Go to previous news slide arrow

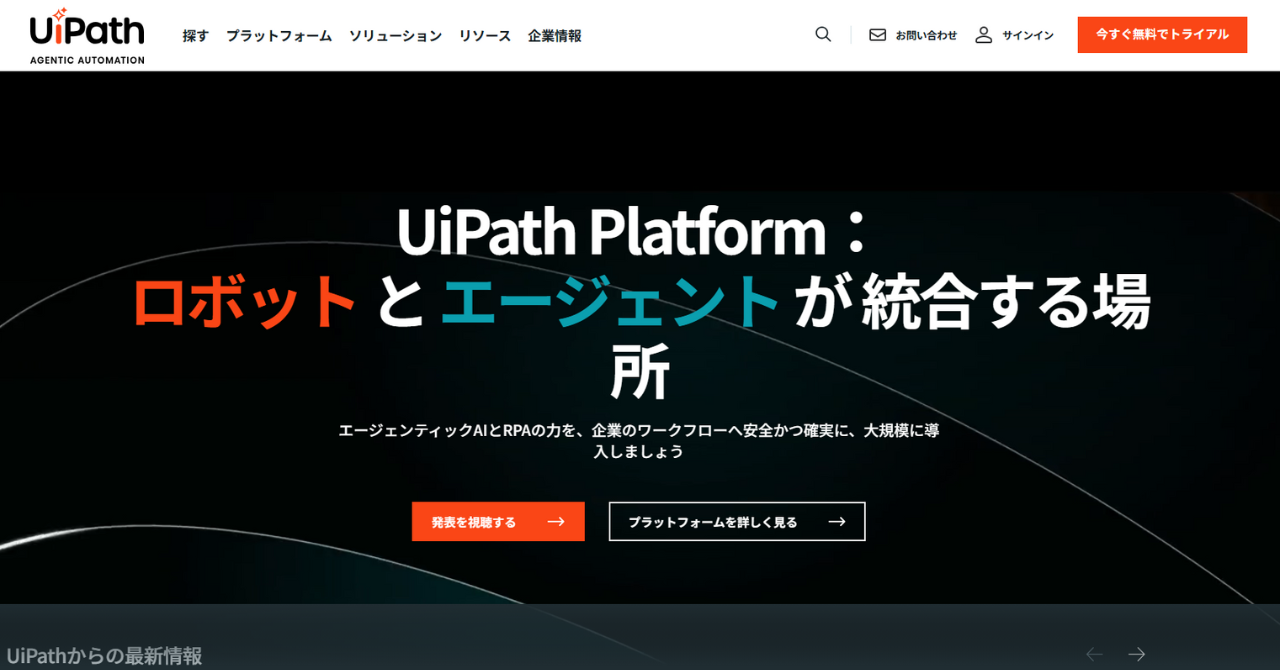[x=1094, y=654]
